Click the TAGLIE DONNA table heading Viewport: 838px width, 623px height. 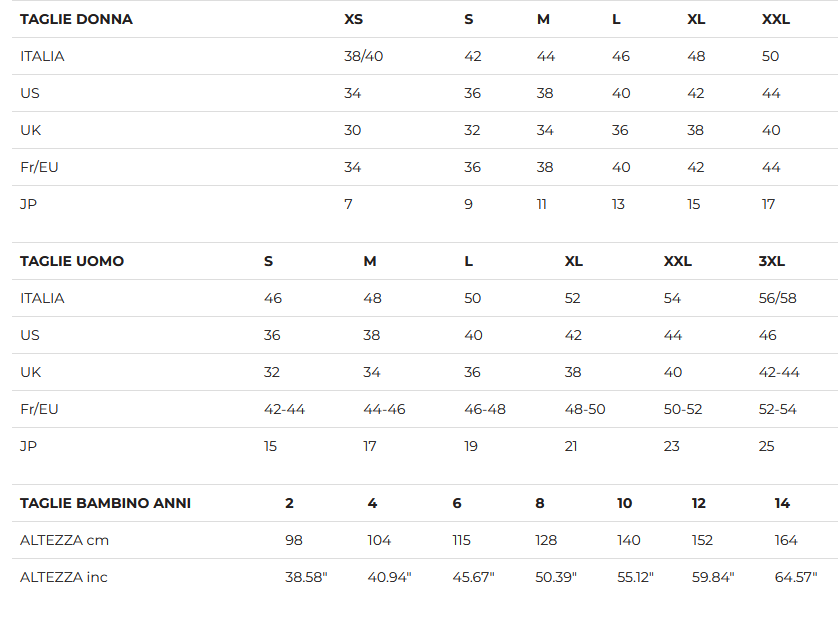(x=76, y=19)
